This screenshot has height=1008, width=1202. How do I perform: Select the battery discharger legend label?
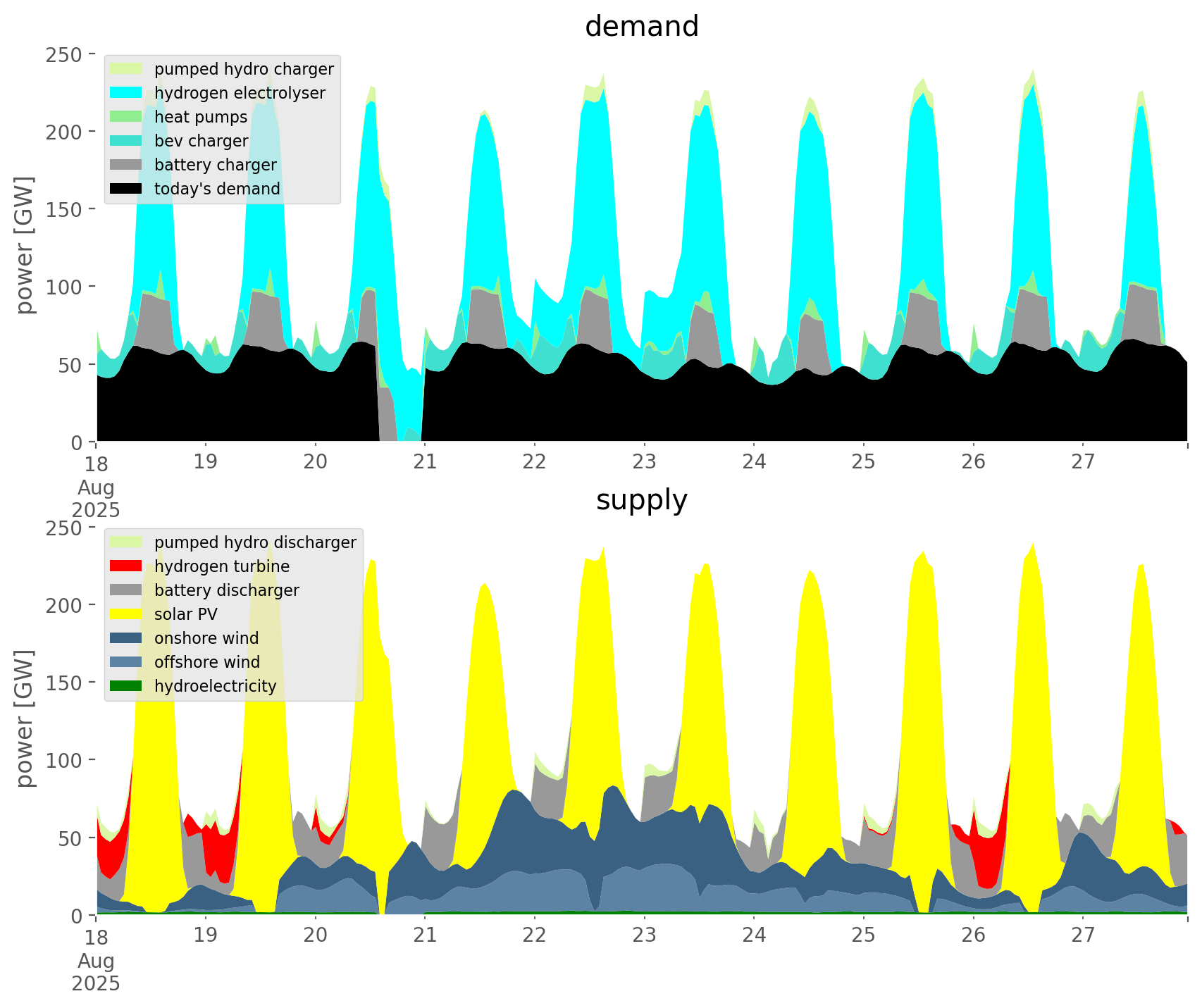point(226,590)
